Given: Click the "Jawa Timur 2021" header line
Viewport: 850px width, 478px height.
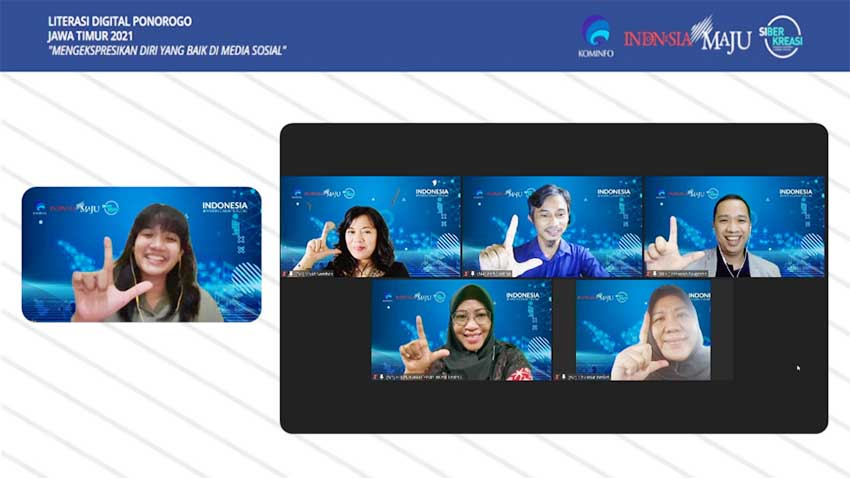Looking at the screenshot, I should pos(94,34).
